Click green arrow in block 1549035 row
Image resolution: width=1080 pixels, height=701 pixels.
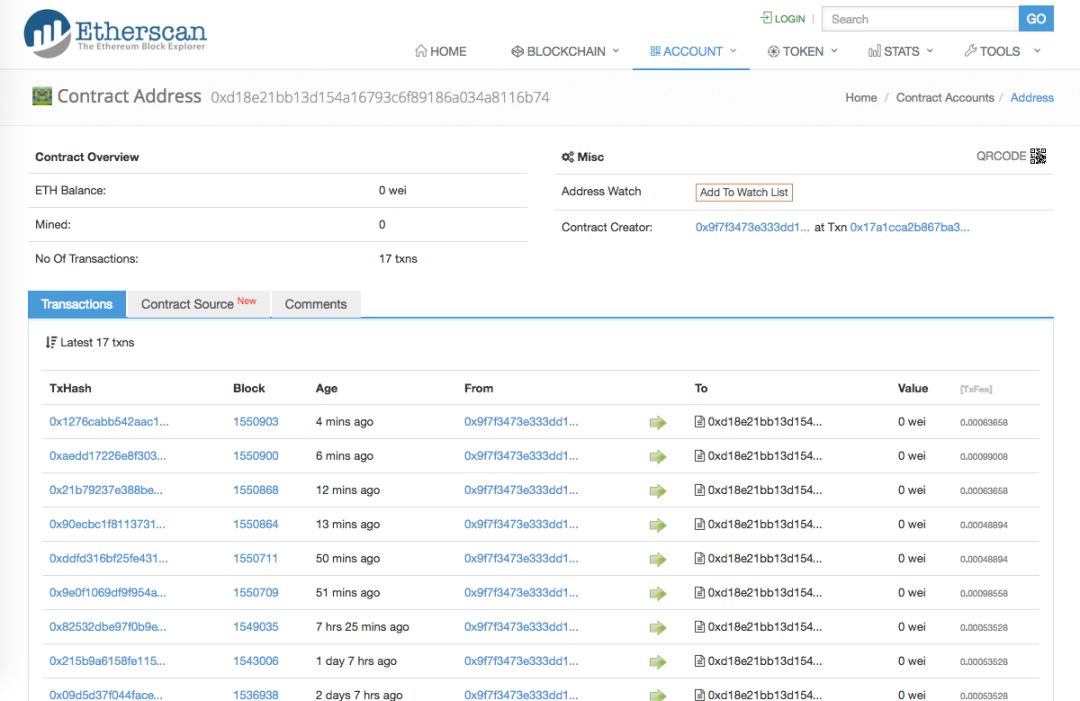[658, 627]
